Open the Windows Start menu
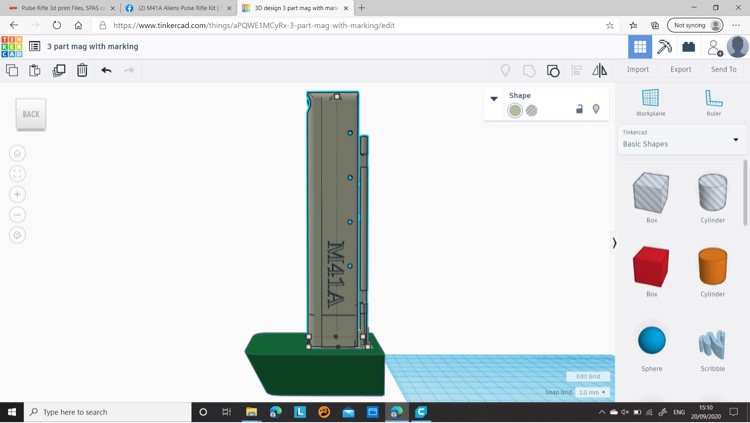Screen dimensions: 750x423 coord(11,412)
